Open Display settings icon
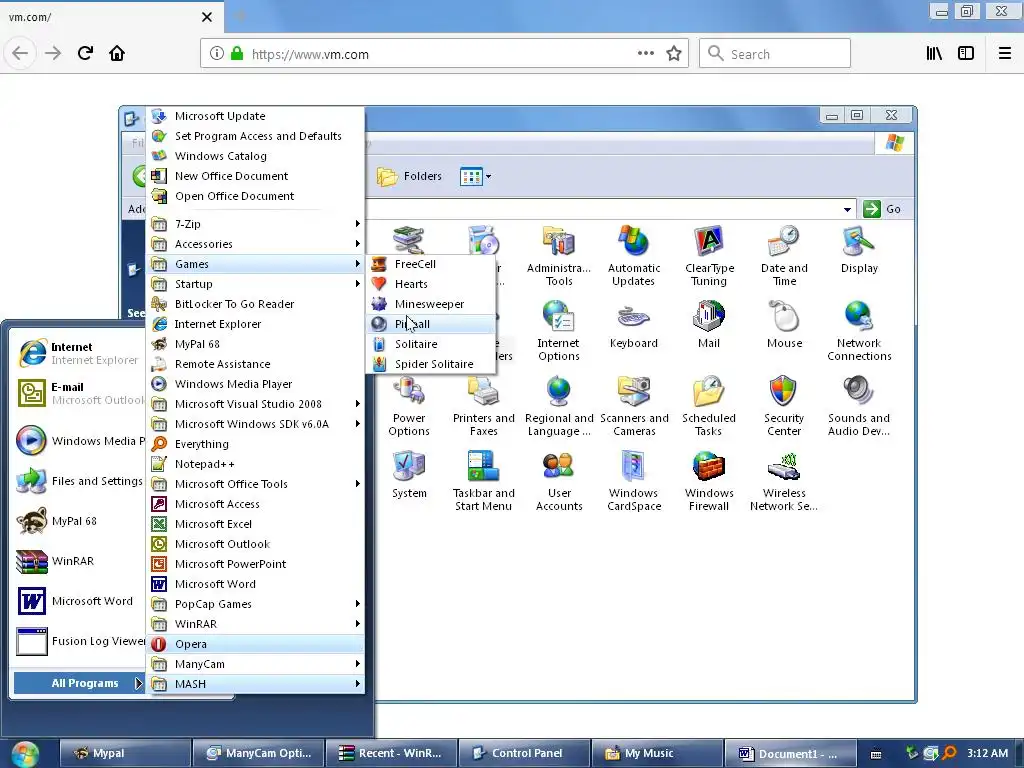Viewport: 1024px width, 768px height. click(x=859, y=250)
